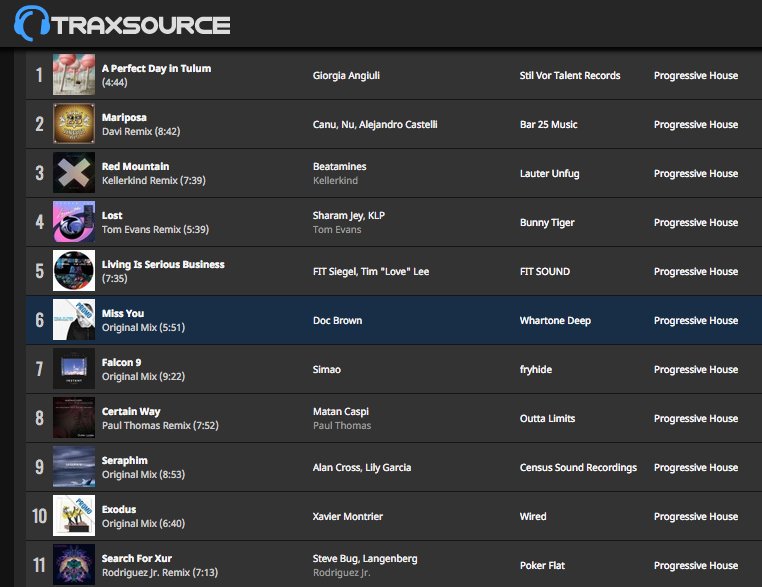Open track title A Perfect Day in Tulum
Image resolution: width=762 pixels, height=587 pixels.
(156, 69)
